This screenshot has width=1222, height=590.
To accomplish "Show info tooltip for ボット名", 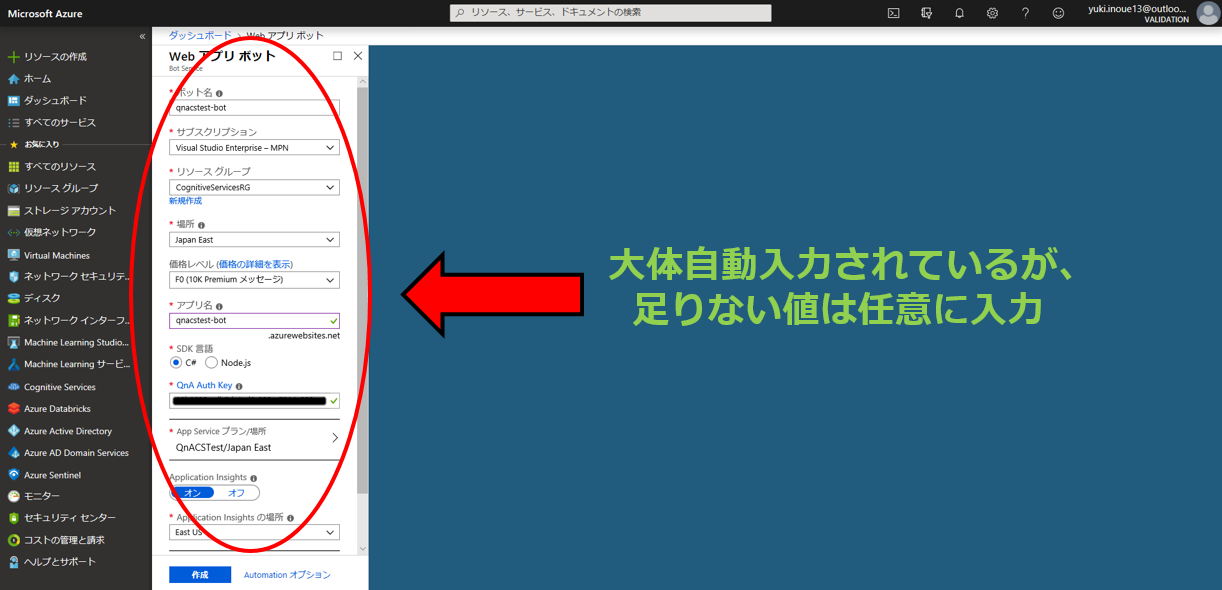I will pyautogui.click(x=220, y=93).
